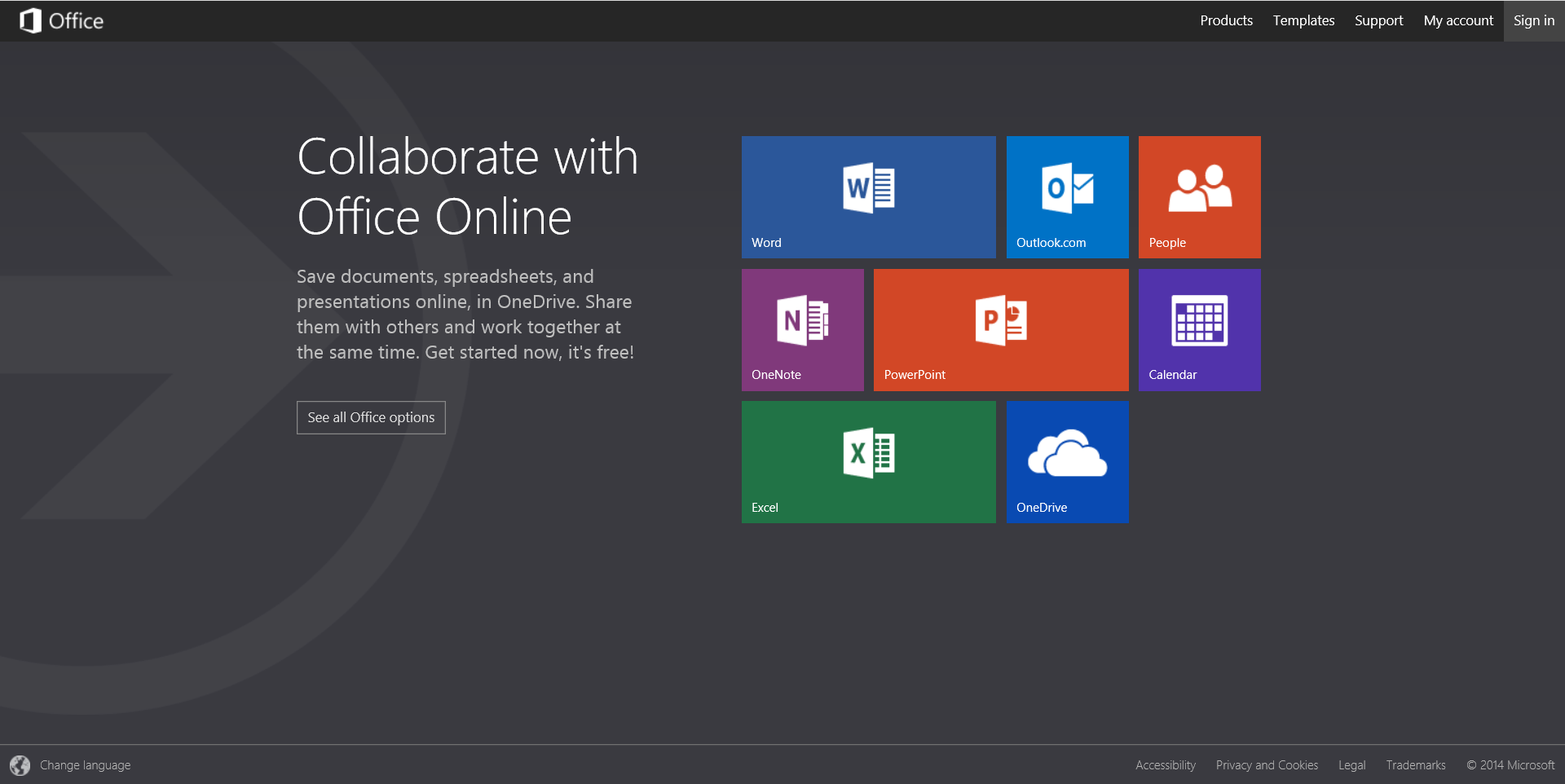Screen dimensions: 1565x784
Task: Open the Privacy and Cookies link
Action: click(x=1267, y=765)
